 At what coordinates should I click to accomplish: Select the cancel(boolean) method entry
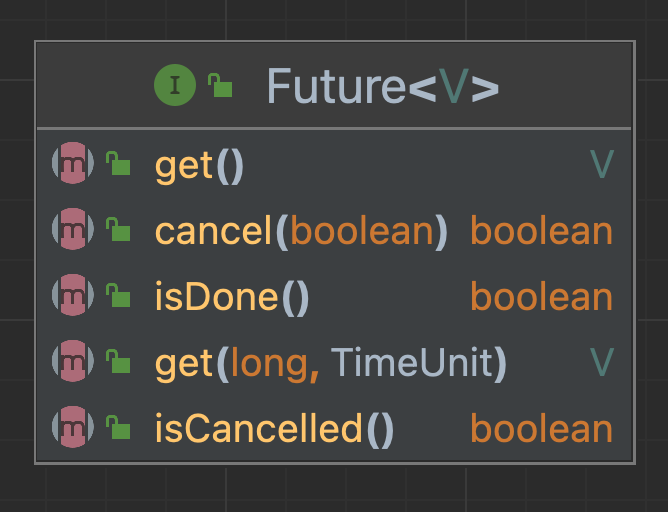[x=301, y=231]
